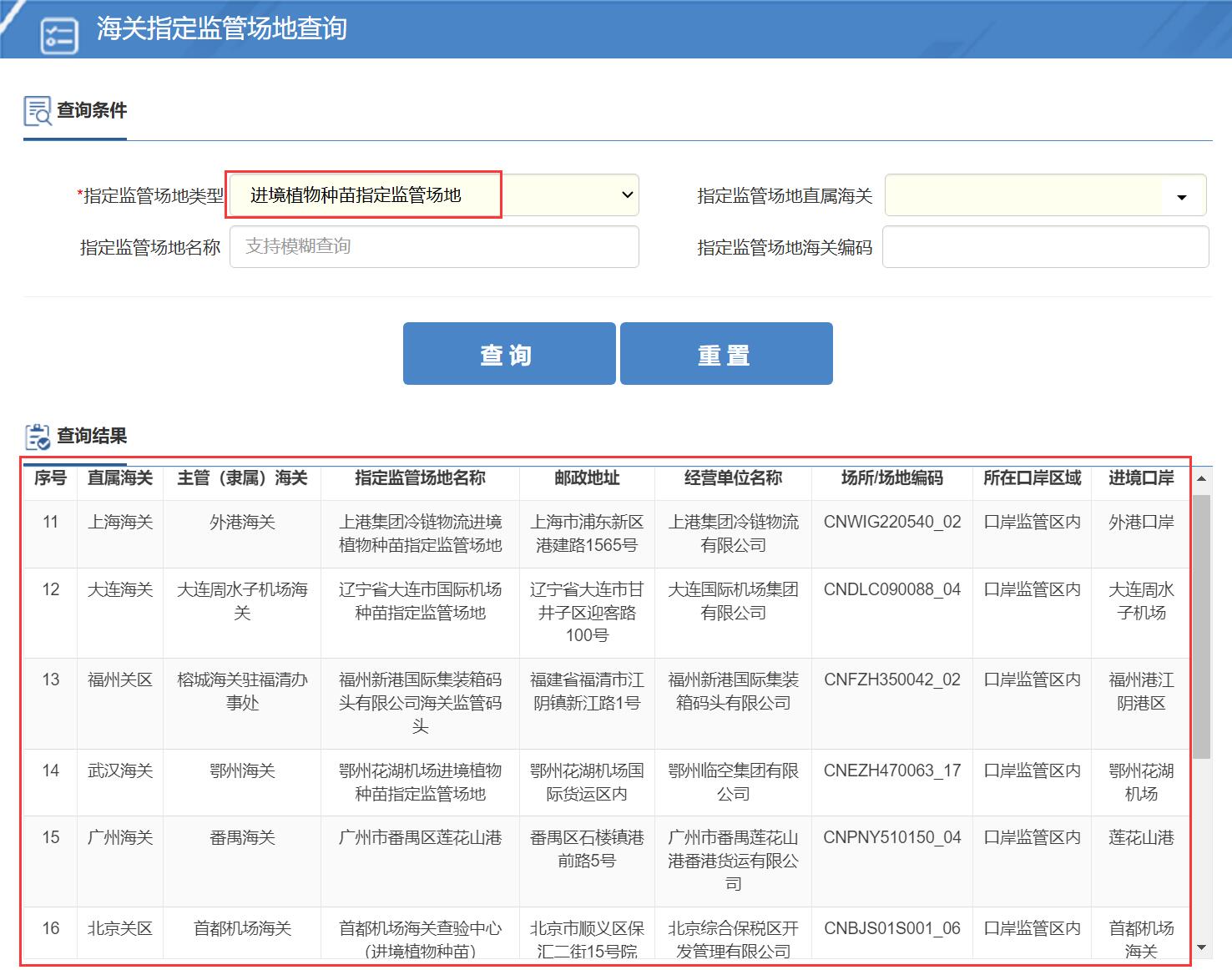Click the 查询结果 clipboard icon
1232x970 pixels.
click(x=38, y=437)
